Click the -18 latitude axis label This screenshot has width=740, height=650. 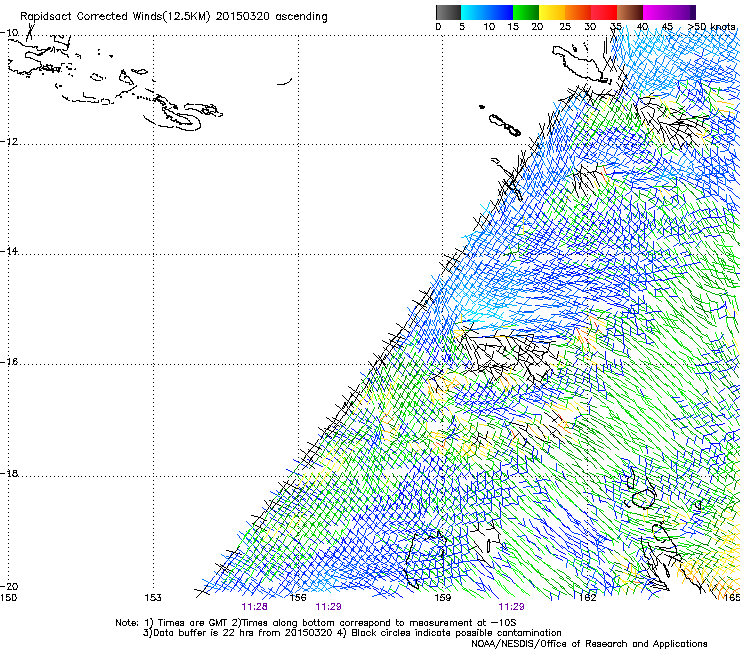[x=9, y=473]
